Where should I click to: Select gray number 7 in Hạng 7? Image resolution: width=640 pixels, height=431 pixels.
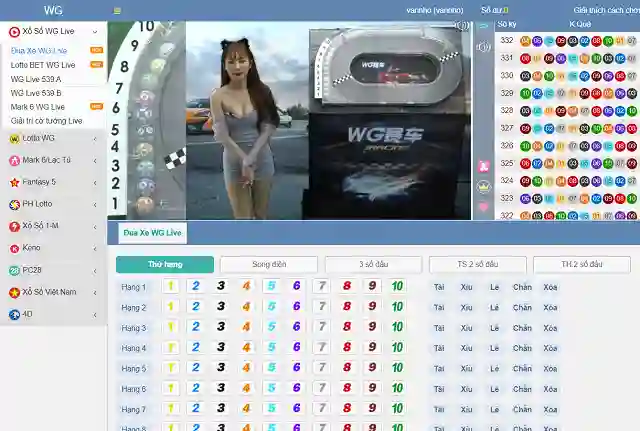(322, 409)
